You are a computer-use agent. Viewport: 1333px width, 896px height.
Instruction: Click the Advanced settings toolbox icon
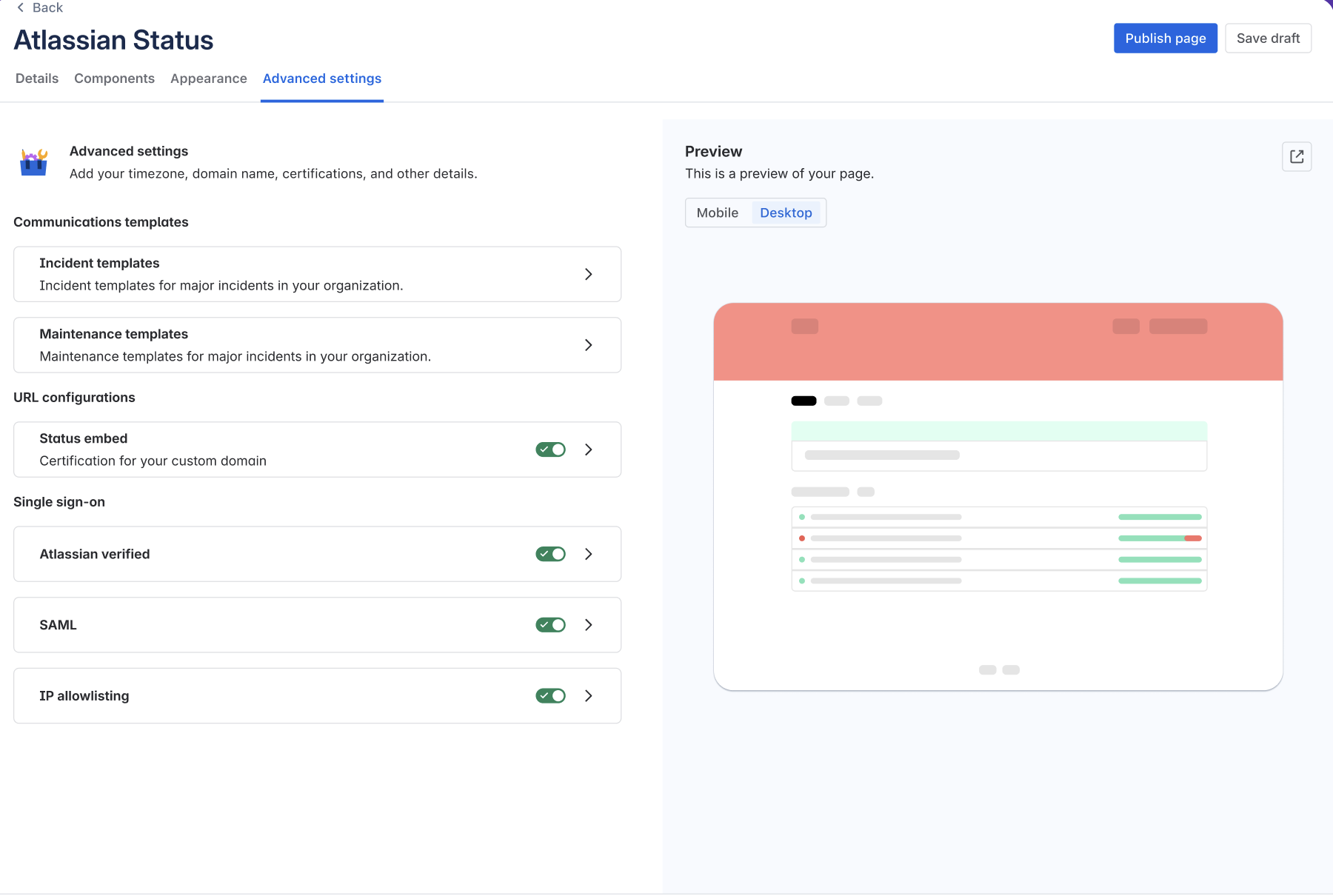(34, 161)
